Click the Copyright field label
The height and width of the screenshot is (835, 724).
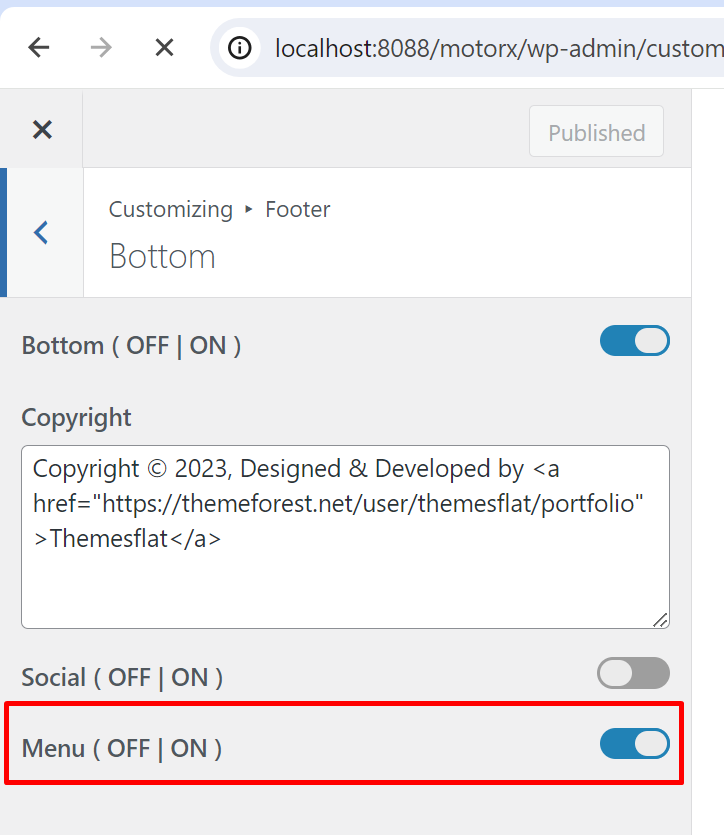(76, 418)
